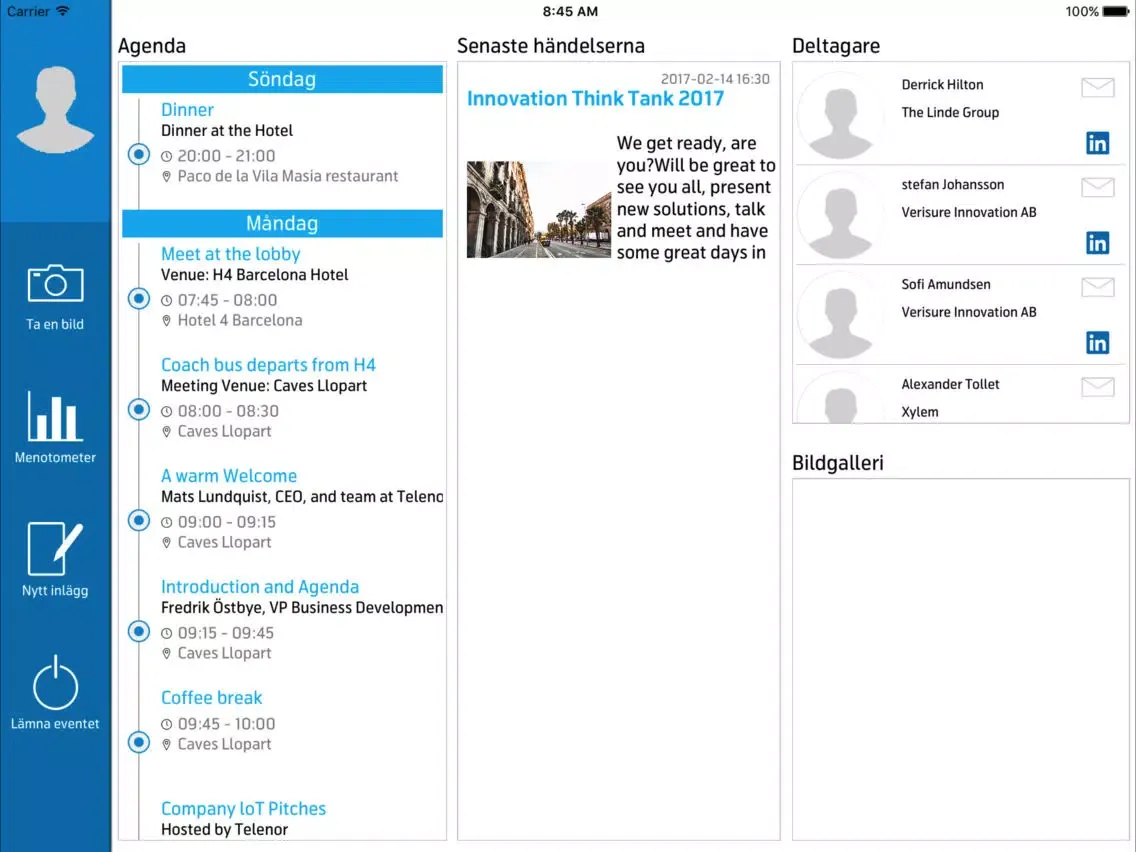Viewport: 1136px width, 852px height.
Task: Open Company IoT Pitches session
Action: point(243,808)
